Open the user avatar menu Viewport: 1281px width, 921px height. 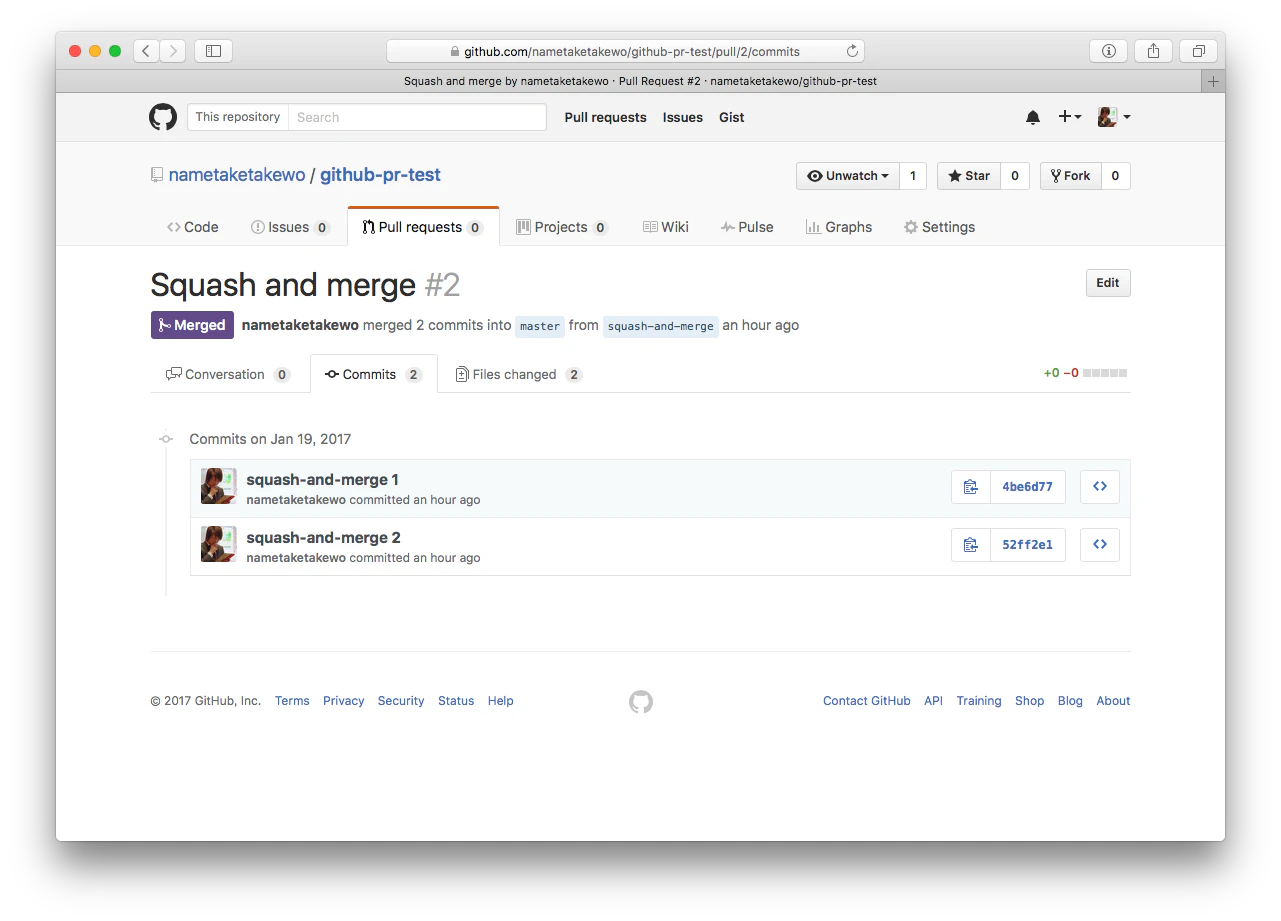click(x=1114, y=117)
